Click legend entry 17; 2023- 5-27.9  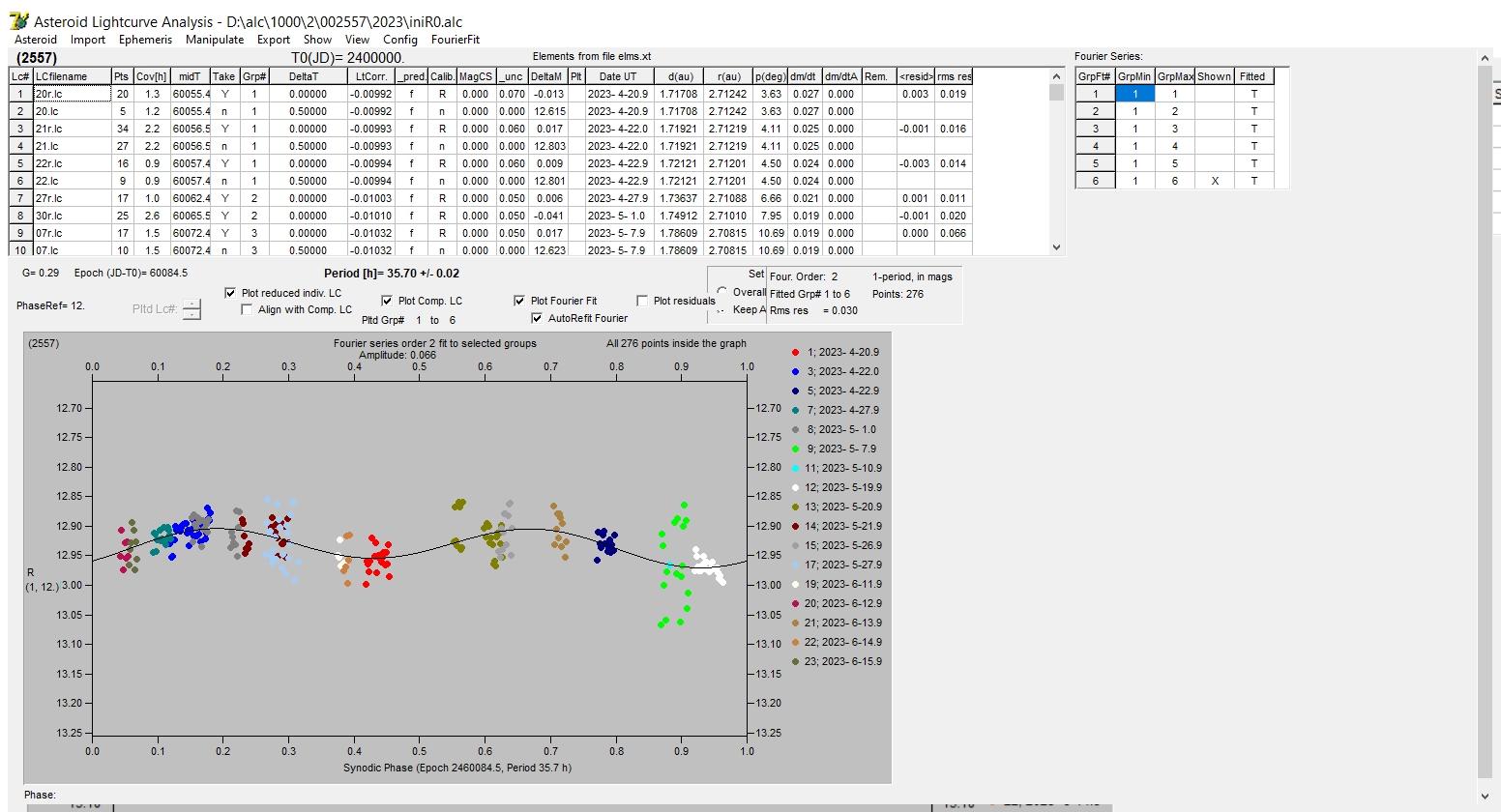(837, 565)
